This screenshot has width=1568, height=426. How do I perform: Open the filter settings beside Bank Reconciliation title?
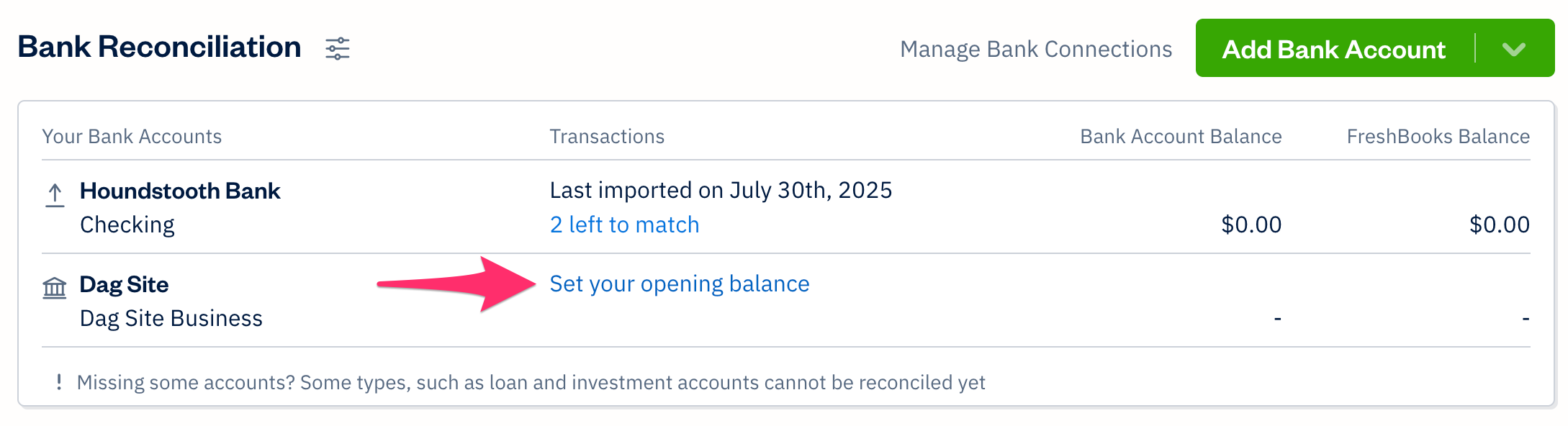[x=337, y=49]
